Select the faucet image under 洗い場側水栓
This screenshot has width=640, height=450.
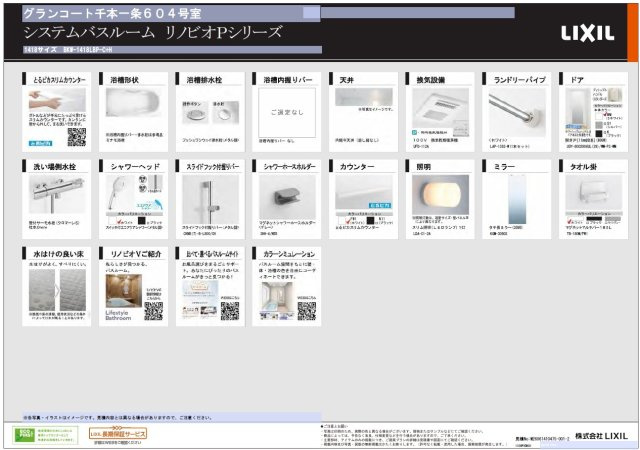57,194
